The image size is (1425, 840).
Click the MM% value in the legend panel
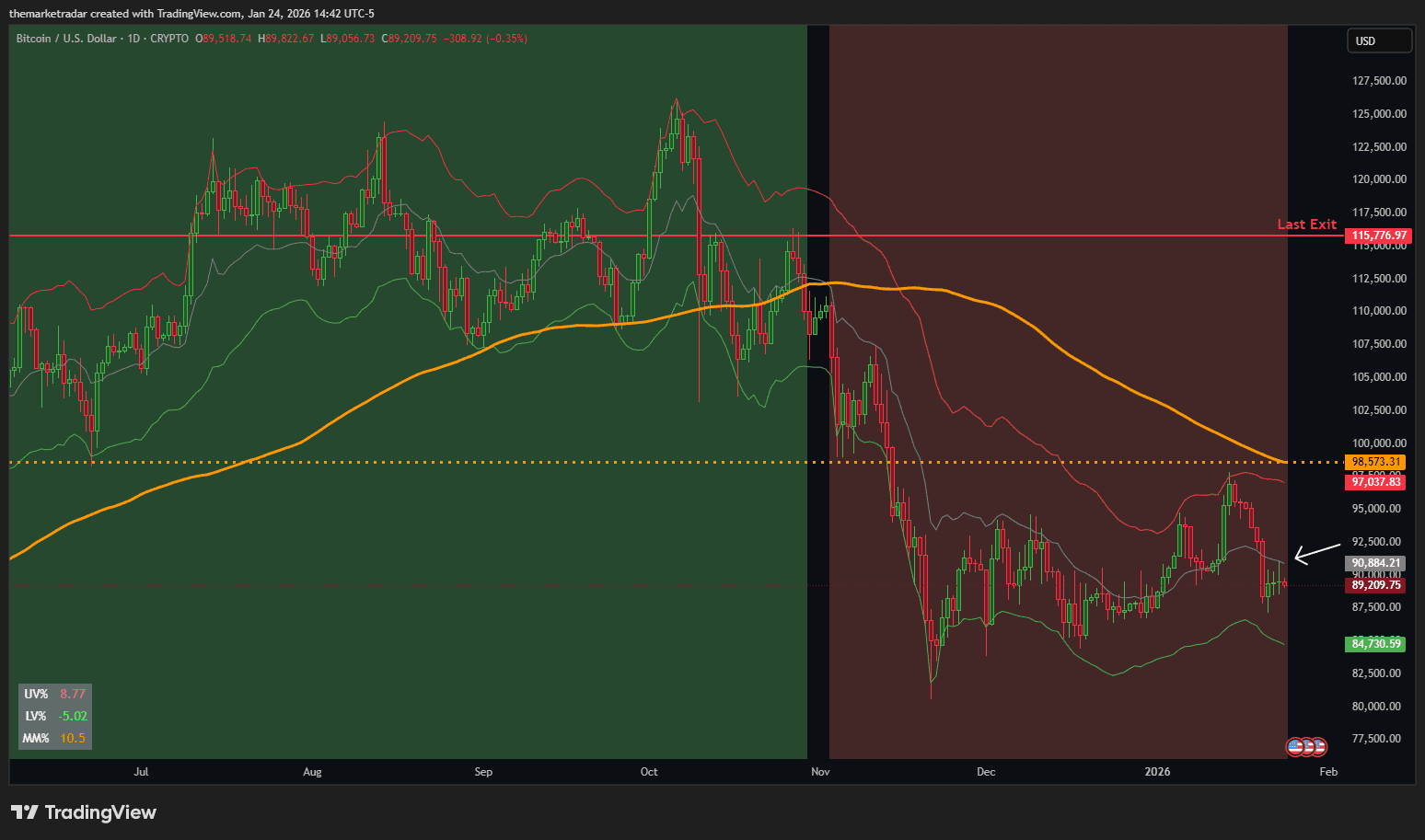pos(72,738)
